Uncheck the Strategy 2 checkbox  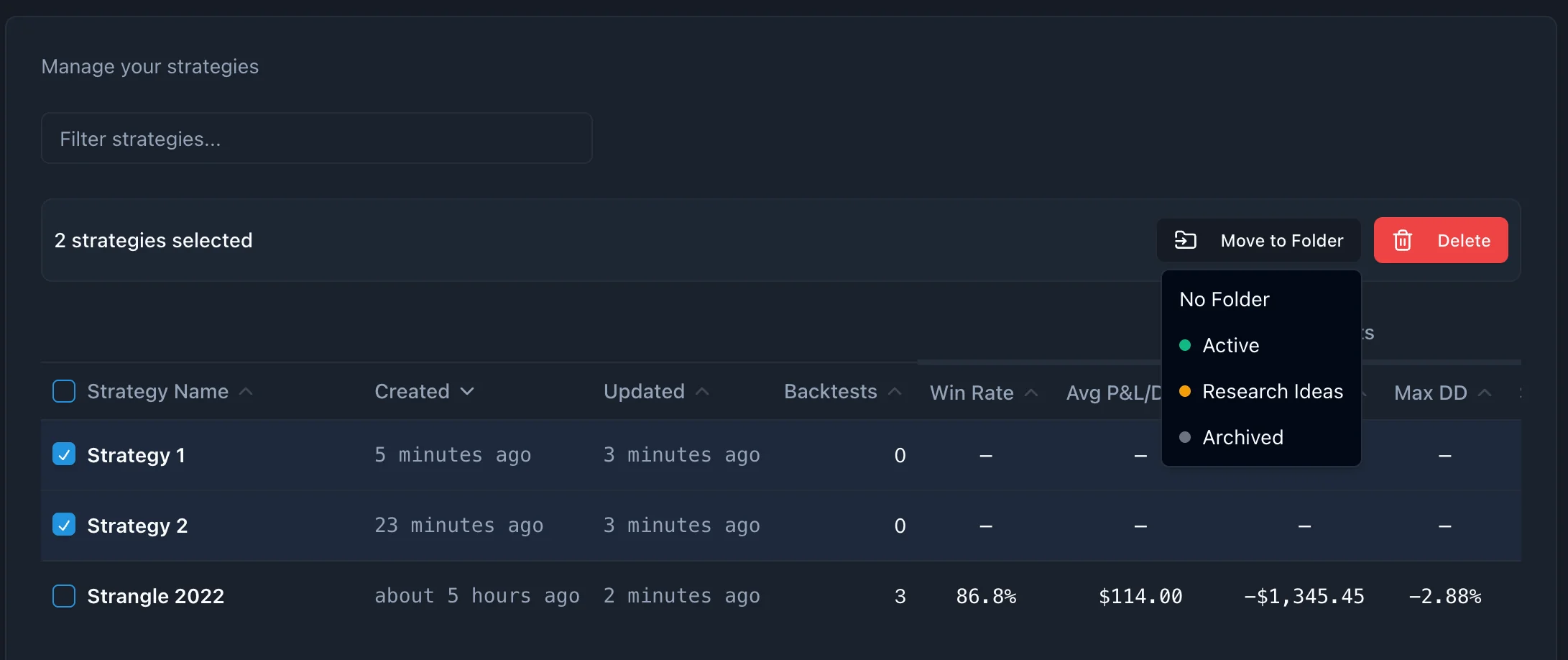tap(64, 525)
